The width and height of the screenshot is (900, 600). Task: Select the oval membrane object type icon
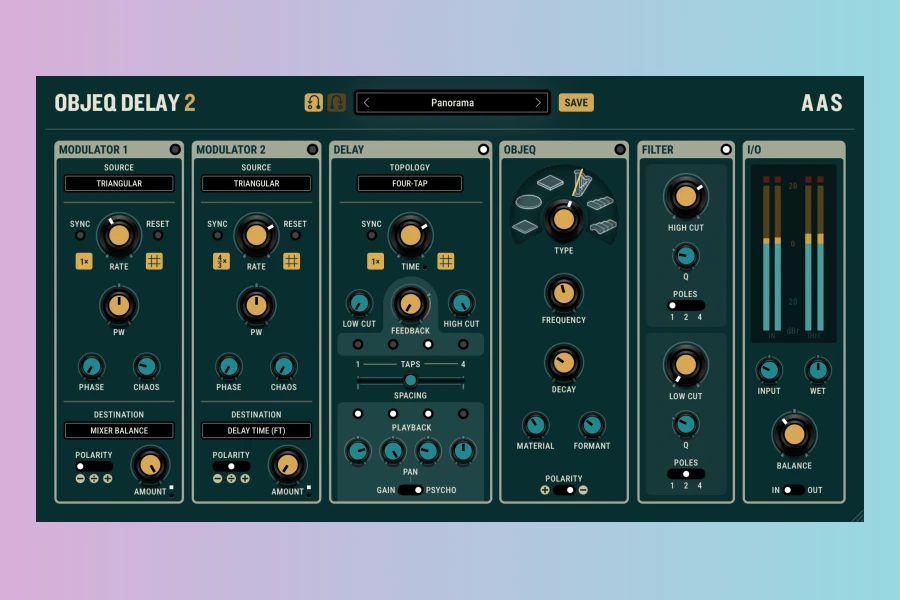click(x=528, y=203)
